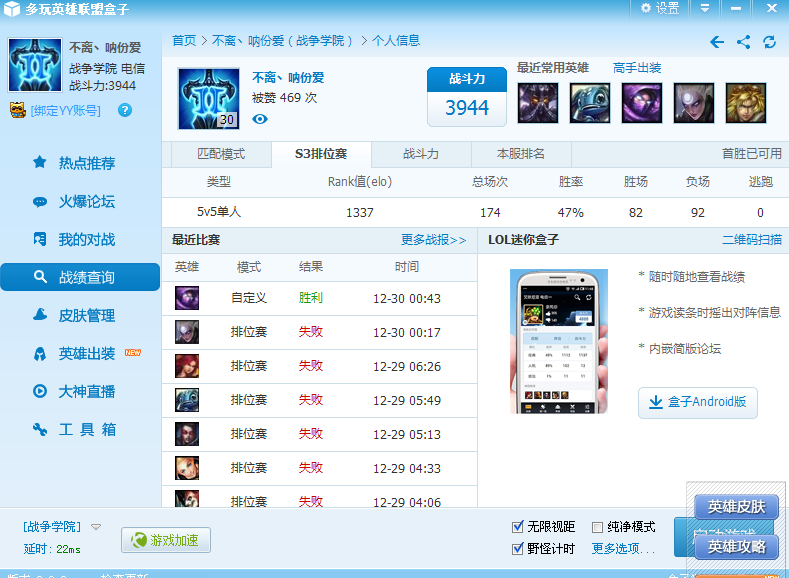This screenshot has width=789, height=578.
Task: Click 二维码扫描 link
Action: point(752,240)
